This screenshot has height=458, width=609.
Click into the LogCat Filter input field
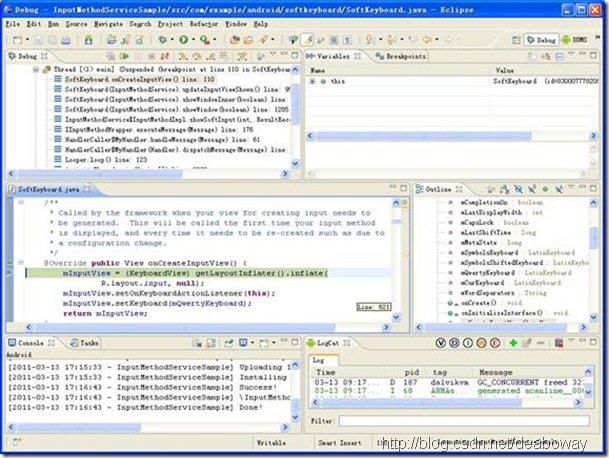click(464, 421)
